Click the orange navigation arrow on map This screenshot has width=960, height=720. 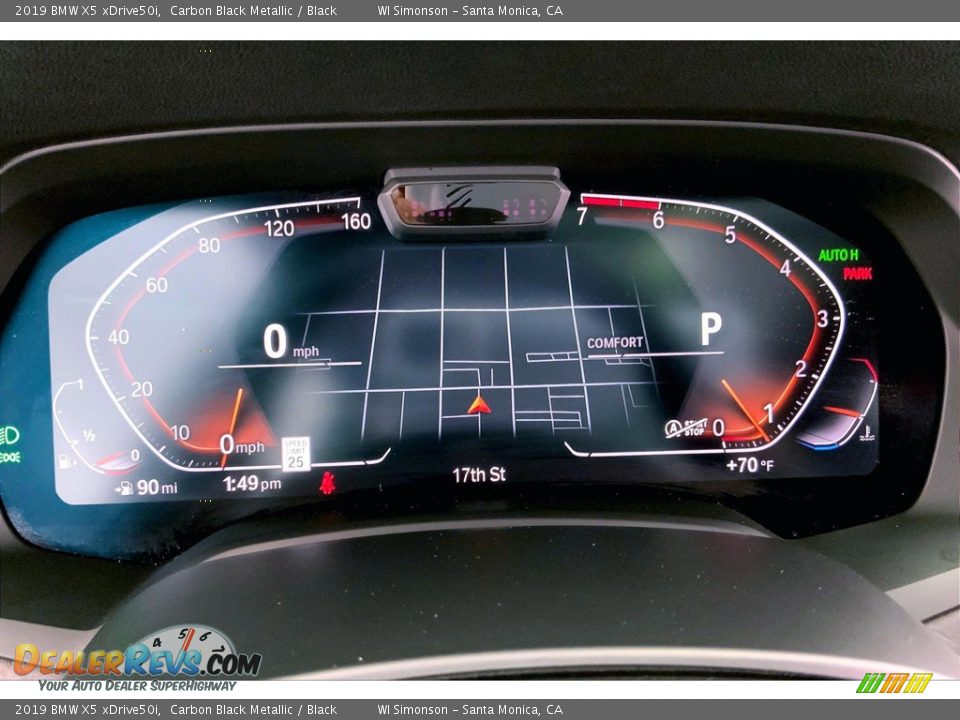[x=479, y=405]
